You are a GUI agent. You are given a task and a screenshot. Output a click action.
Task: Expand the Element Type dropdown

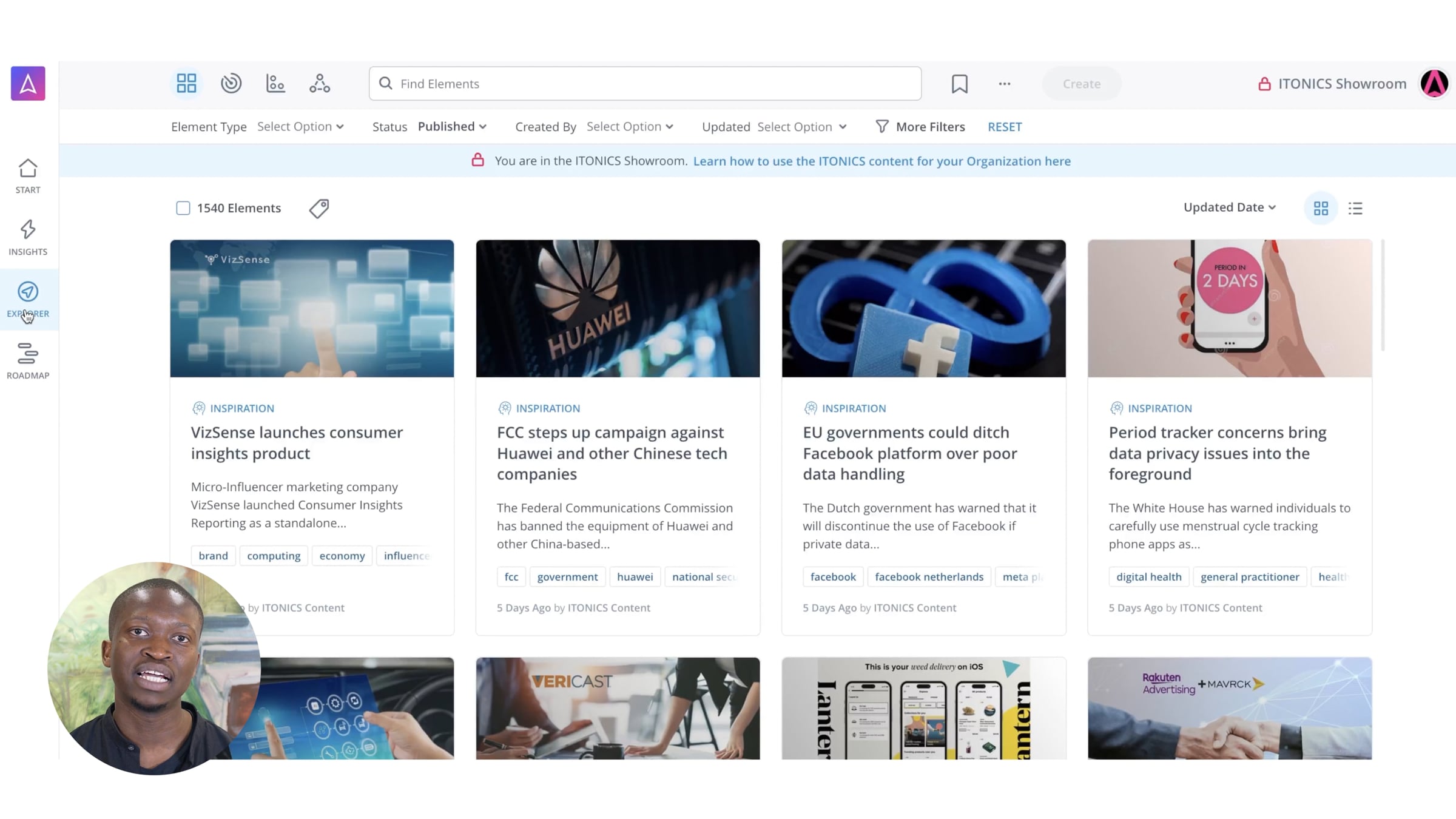300,126
